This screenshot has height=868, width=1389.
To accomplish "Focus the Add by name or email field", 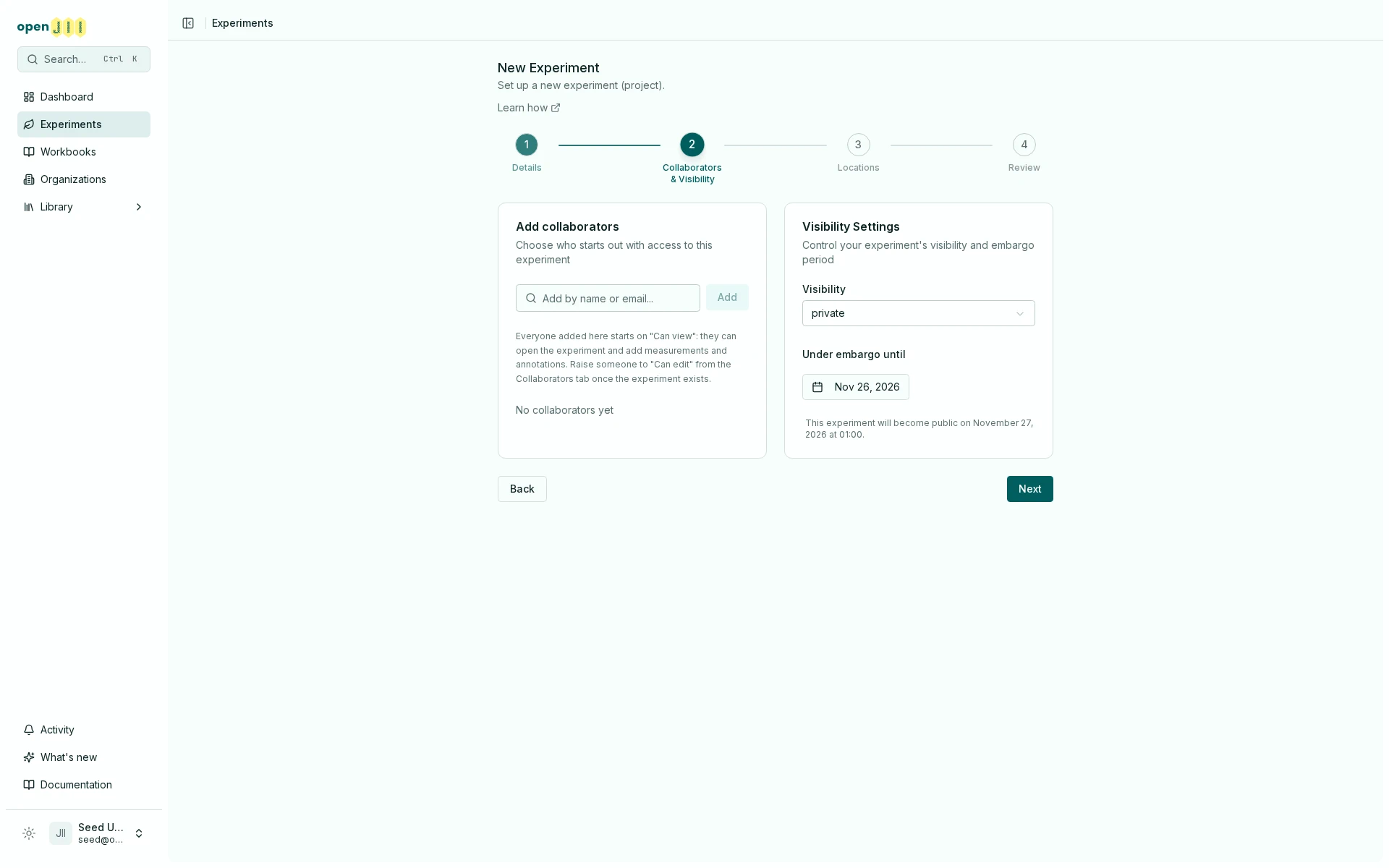I will click(608, 298).
